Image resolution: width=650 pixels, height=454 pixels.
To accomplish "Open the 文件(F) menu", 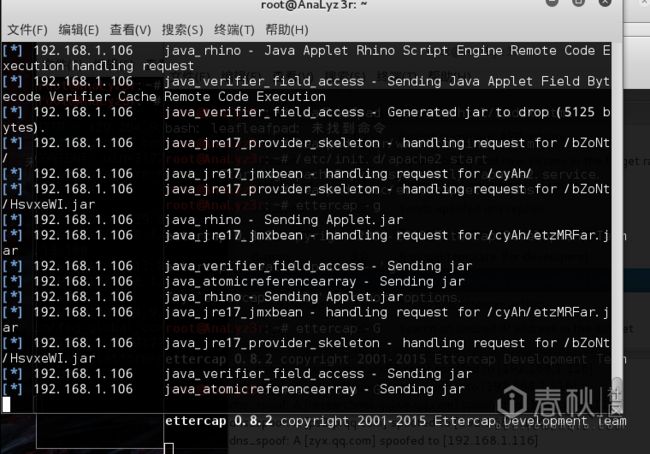I will pyautogui.click(x=27, y=30).
